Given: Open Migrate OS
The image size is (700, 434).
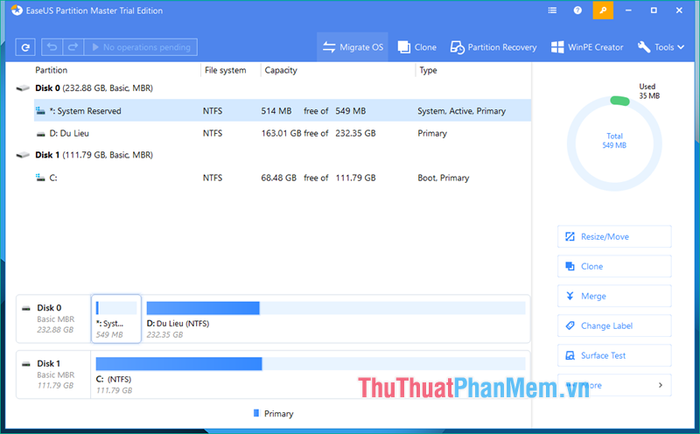Looking at the screenshot, I should [x=353, y=47].
